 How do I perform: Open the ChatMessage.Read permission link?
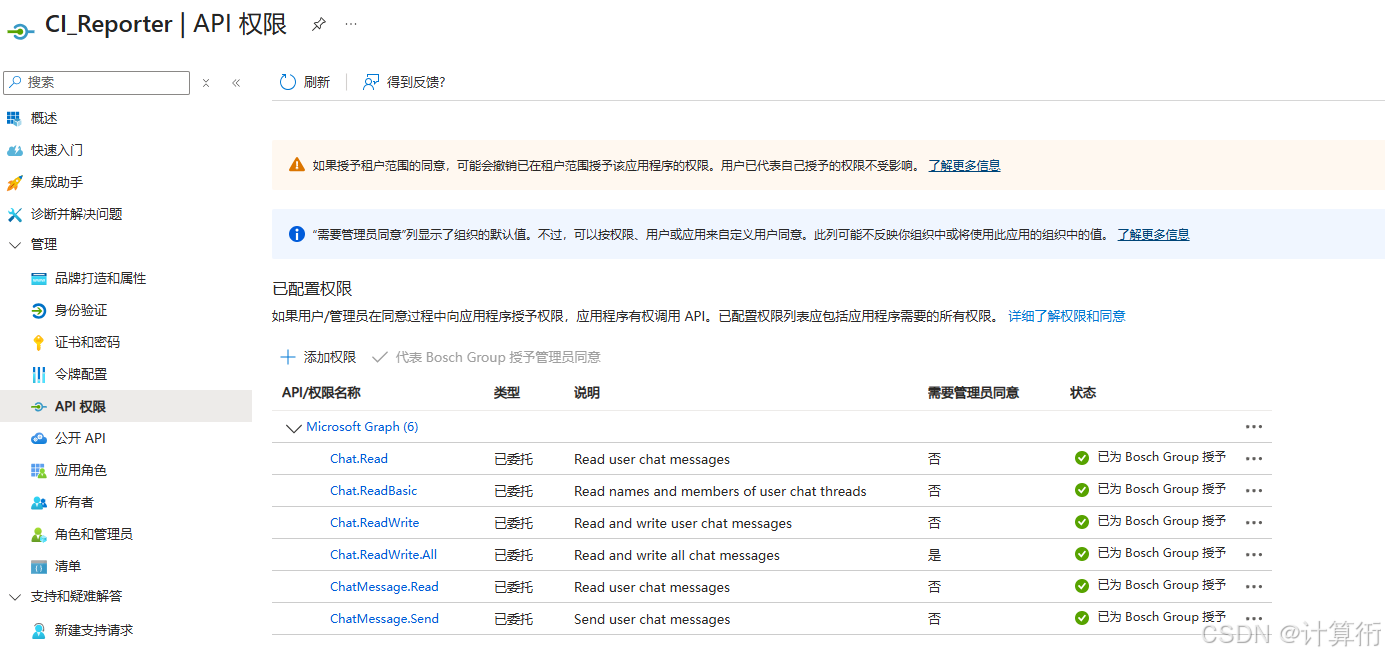click(x=384, y=587)
